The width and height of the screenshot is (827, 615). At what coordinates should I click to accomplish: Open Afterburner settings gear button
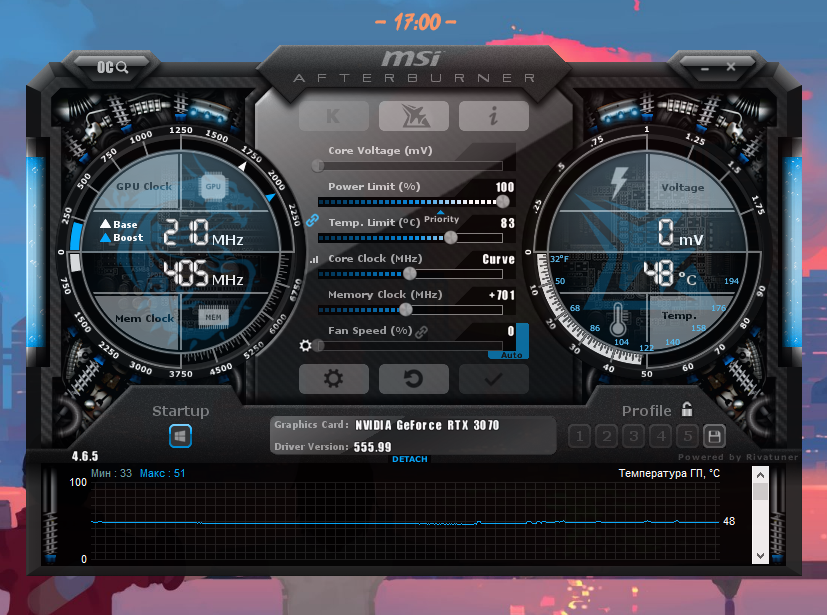(333, 379)
